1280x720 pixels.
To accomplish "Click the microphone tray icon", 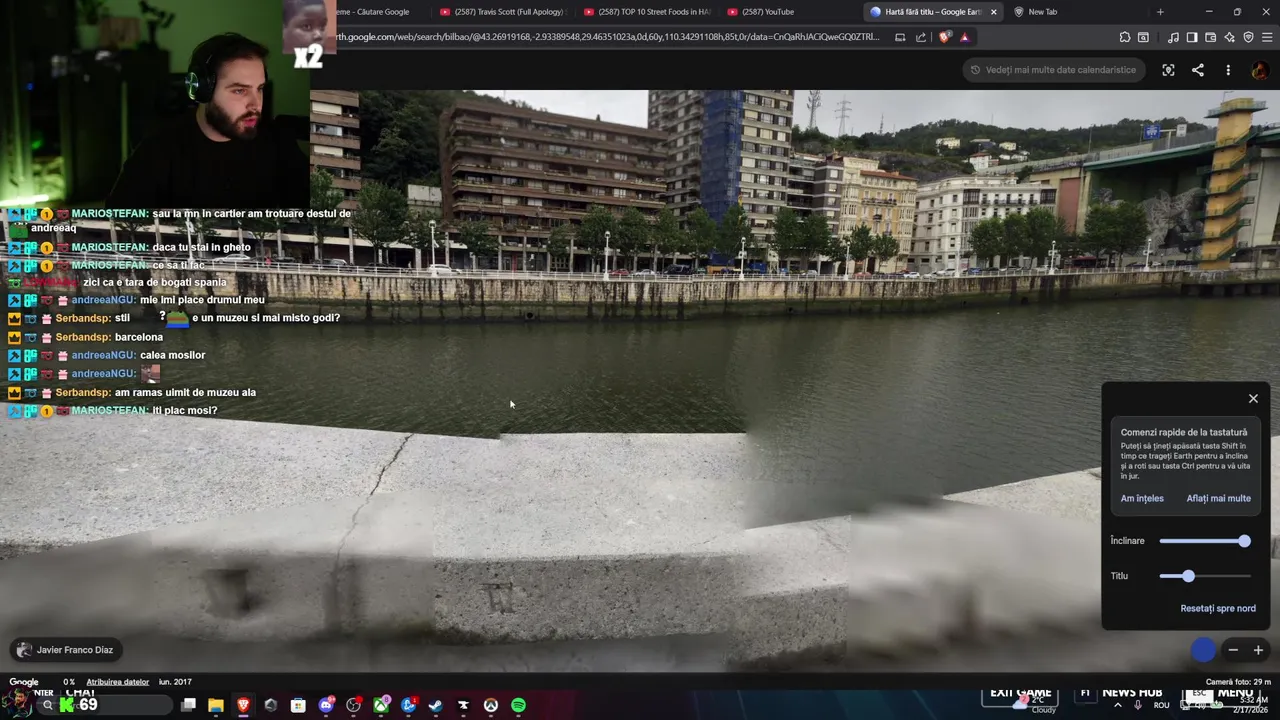I will [1138, 705].
